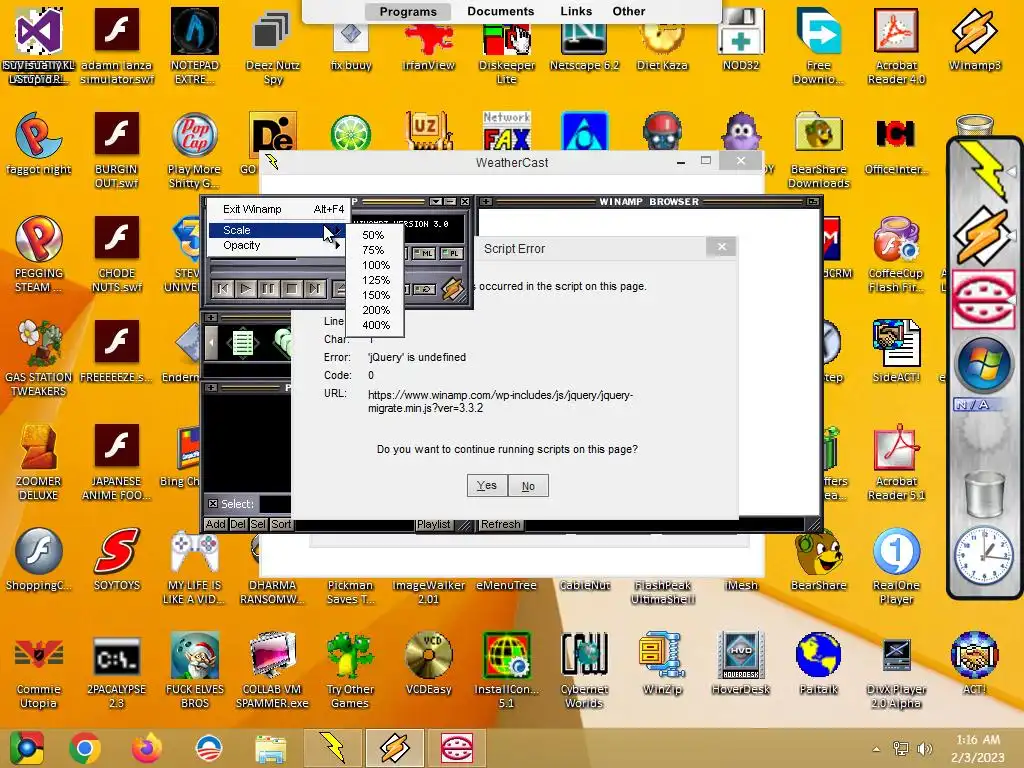Open Cybernet Worlds desktop icon

584,670
